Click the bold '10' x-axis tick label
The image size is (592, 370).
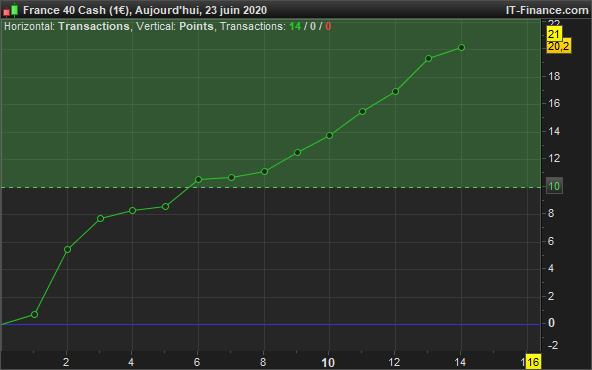click(328, 363)
